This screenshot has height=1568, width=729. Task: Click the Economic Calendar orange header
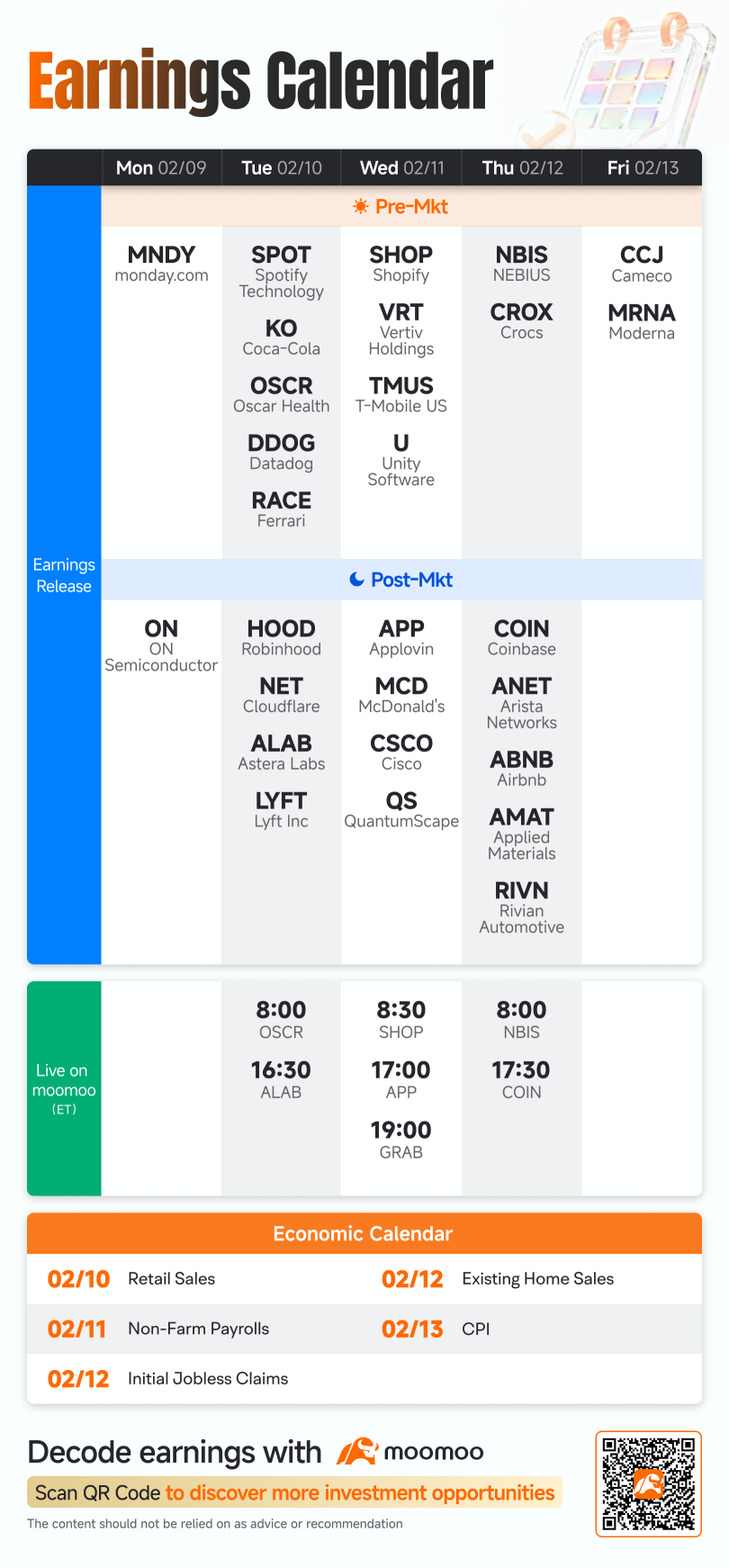(364, 1233)
